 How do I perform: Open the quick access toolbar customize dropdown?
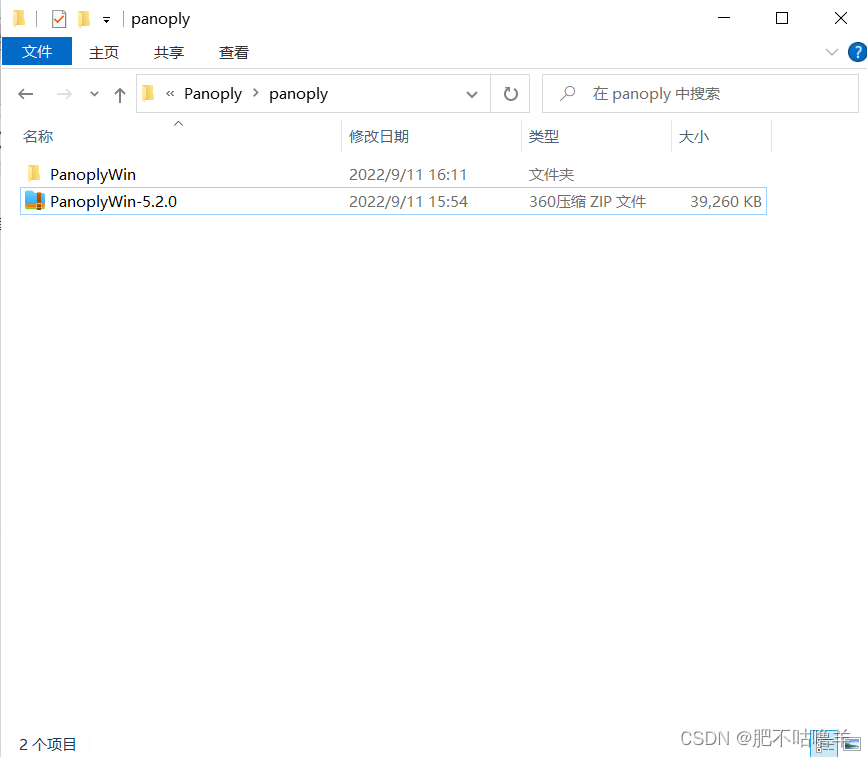pos(106,18)
